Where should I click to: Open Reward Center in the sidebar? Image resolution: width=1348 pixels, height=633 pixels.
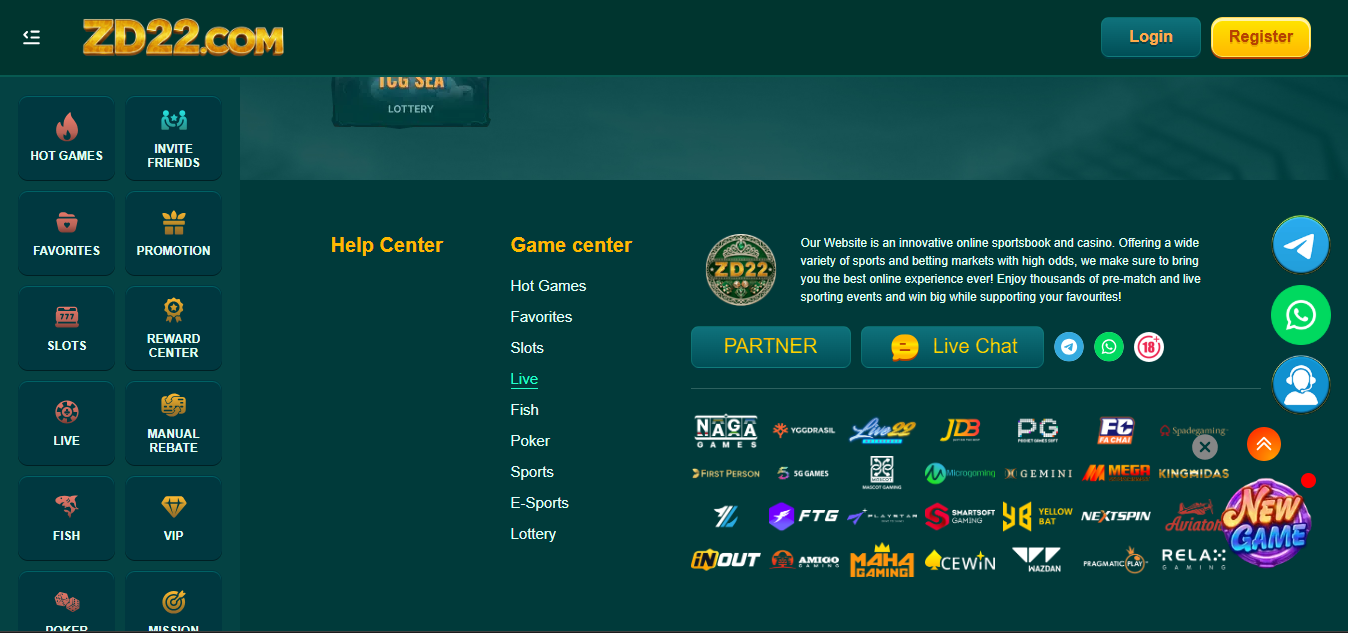[x=173, y=329]
